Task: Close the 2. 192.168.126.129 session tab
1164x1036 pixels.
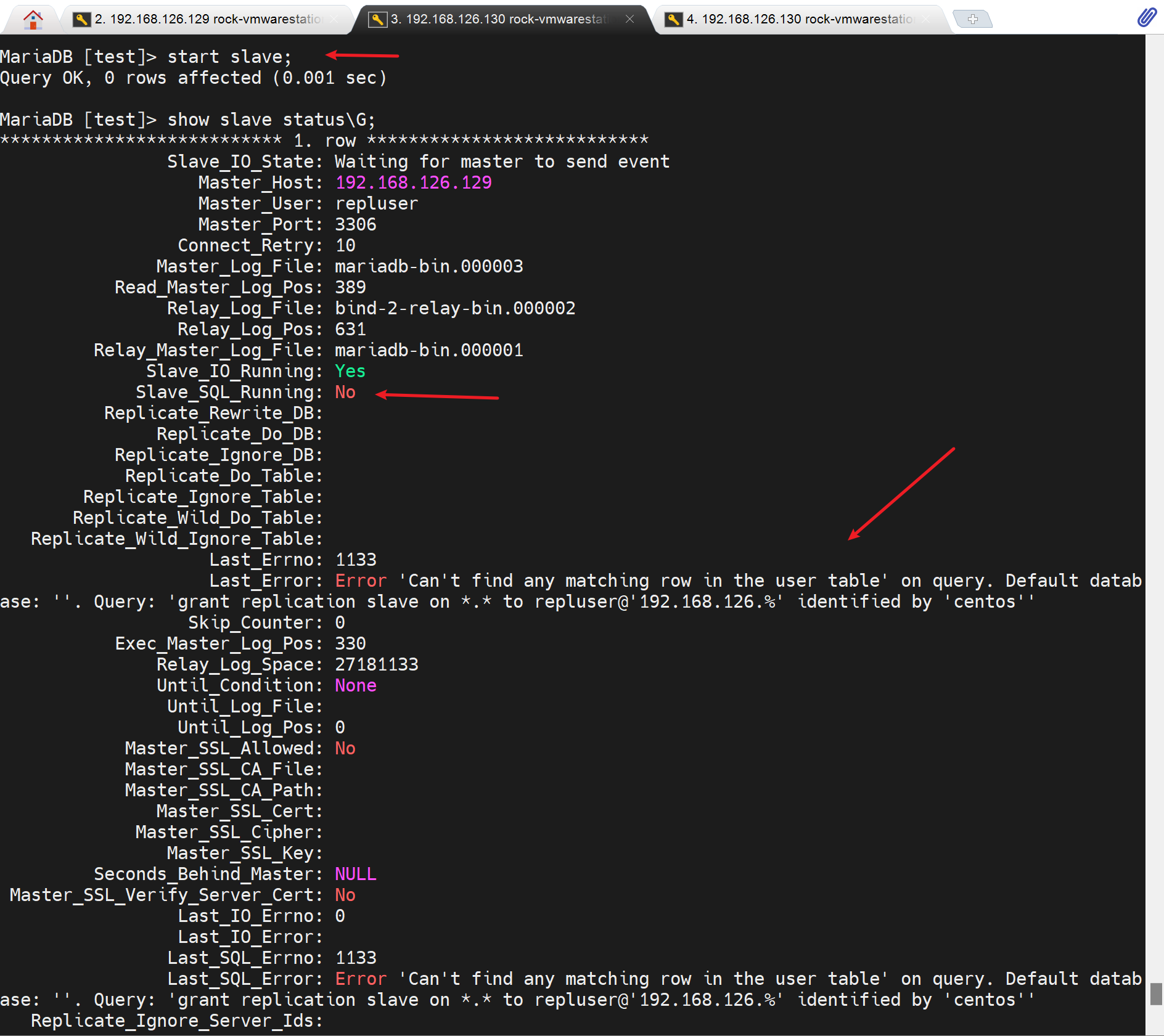Action: [334, 19]
